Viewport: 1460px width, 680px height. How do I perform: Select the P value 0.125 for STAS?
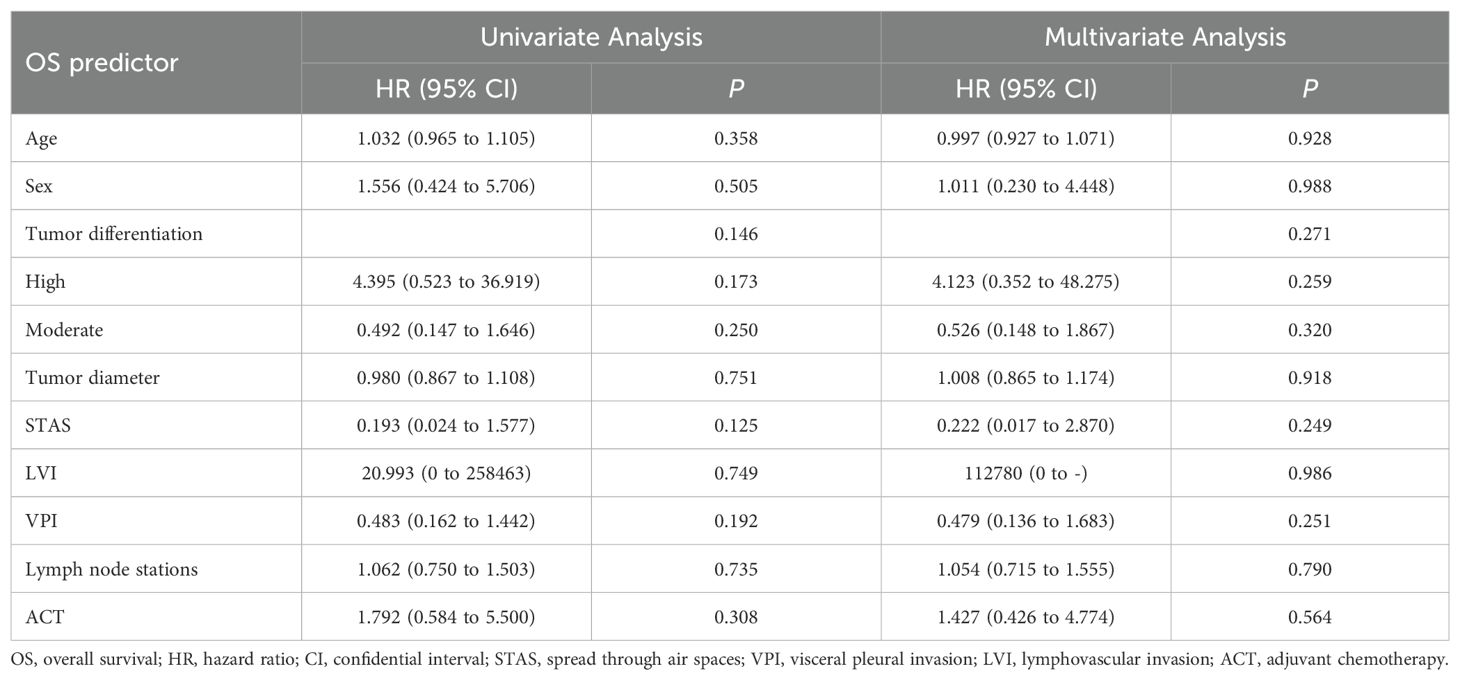click(x=736, y=426)
